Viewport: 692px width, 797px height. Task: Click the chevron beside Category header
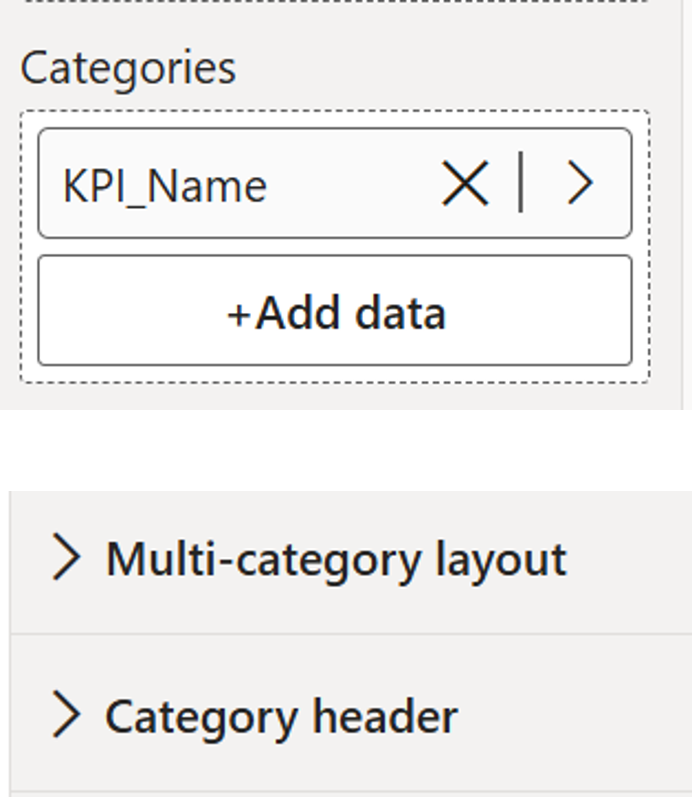(66, 716)
